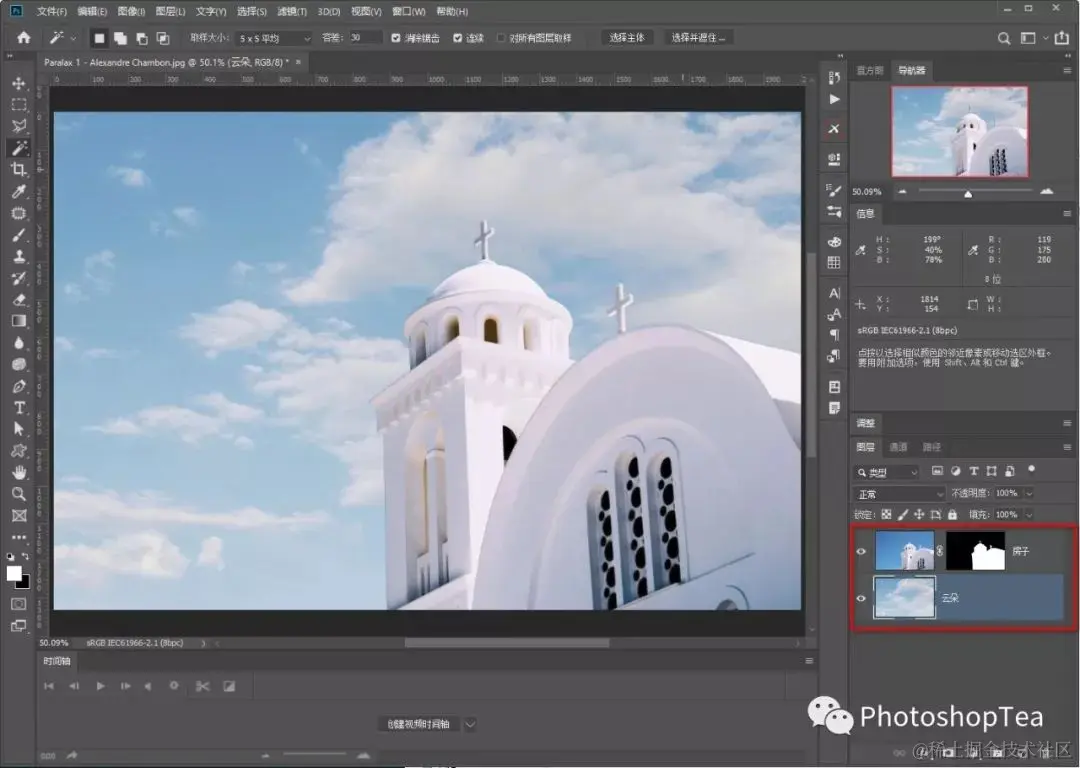Select the Magic Wand tool in toolbox
This screenshot has height=768, width=1080.
click(19, 147)
